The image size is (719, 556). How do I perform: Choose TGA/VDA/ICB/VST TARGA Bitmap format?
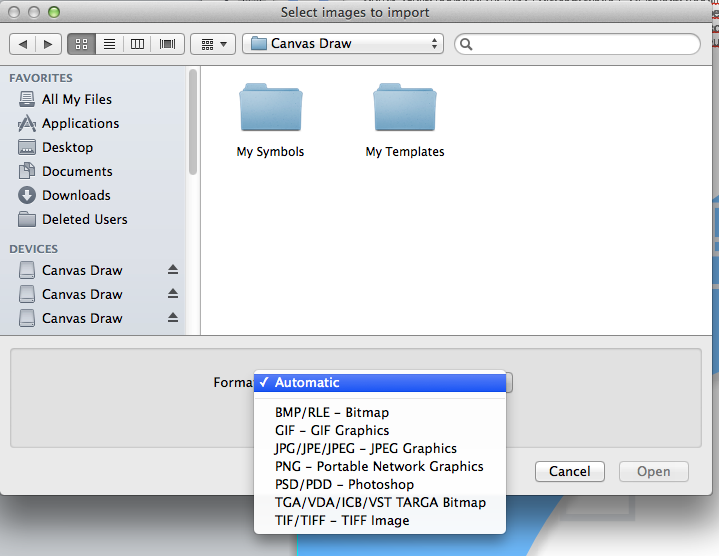[380, 502]
